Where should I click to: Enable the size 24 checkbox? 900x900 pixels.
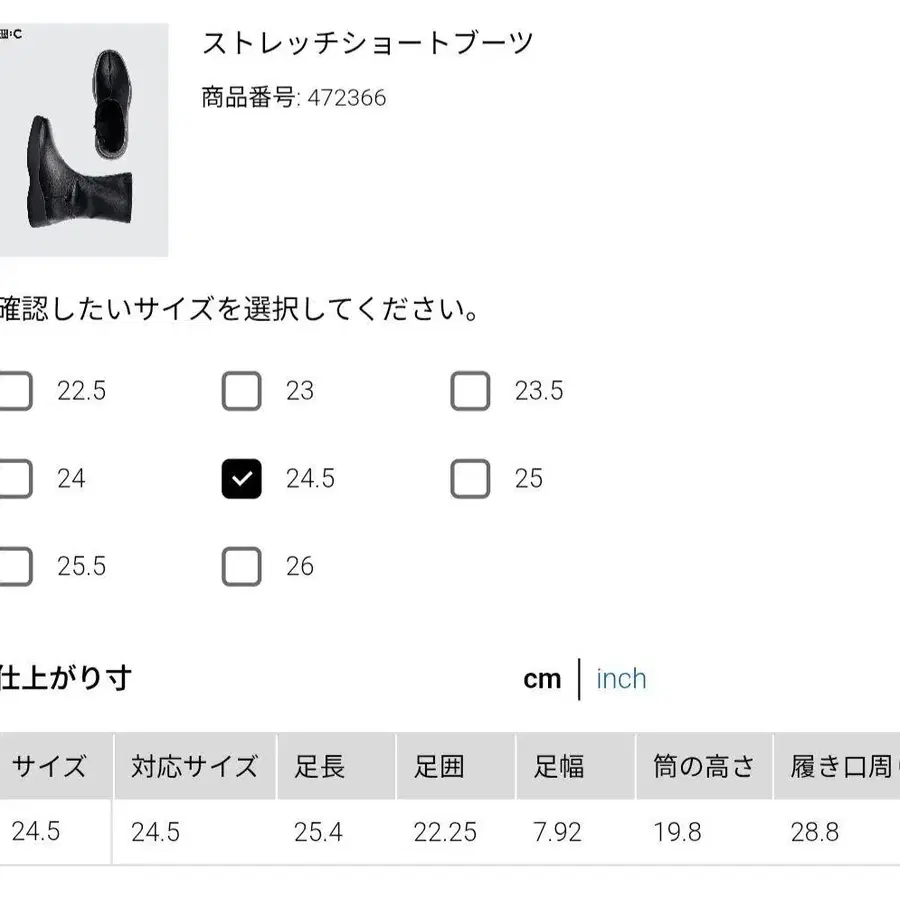pyautogui.click(x=12, y=479)
